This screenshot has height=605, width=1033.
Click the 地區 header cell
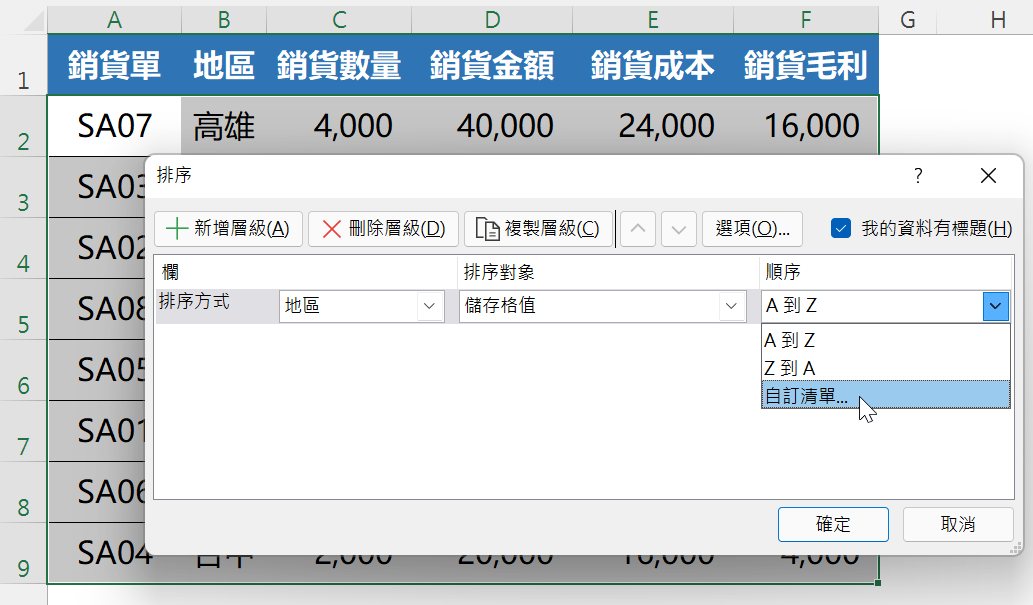(x=224, y=65)
